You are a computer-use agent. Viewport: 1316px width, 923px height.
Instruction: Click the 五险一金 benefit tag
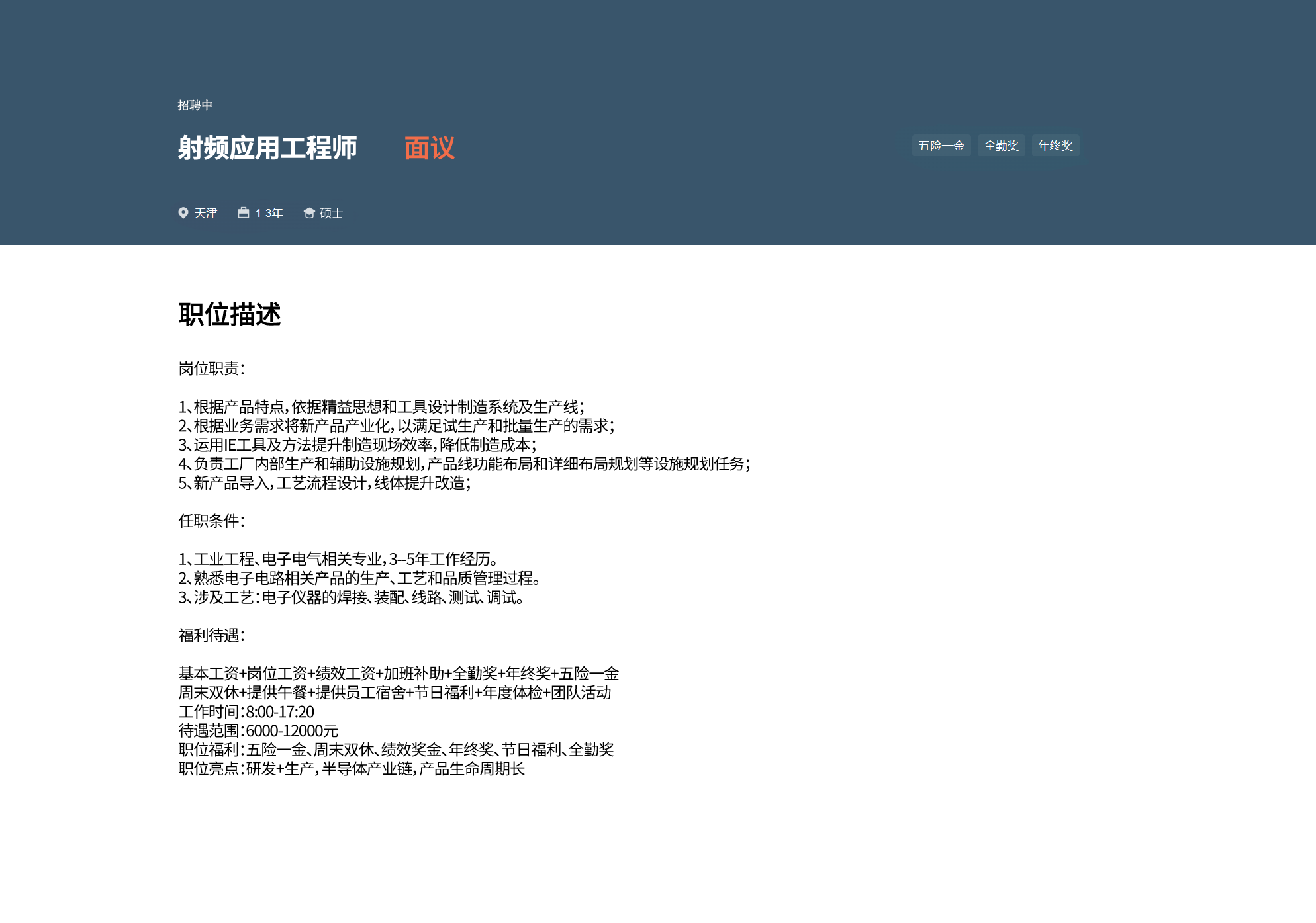[941, 146]
